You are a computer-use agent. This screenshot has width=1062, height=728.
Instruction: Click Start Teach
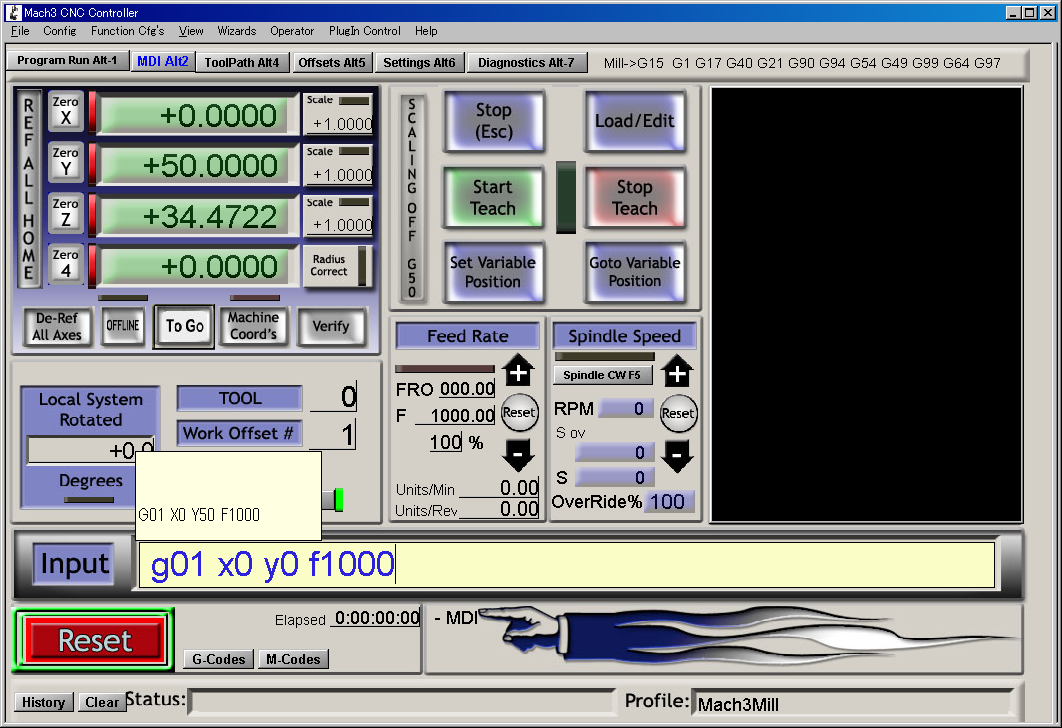pyautogui.click(x=494, y=197)
